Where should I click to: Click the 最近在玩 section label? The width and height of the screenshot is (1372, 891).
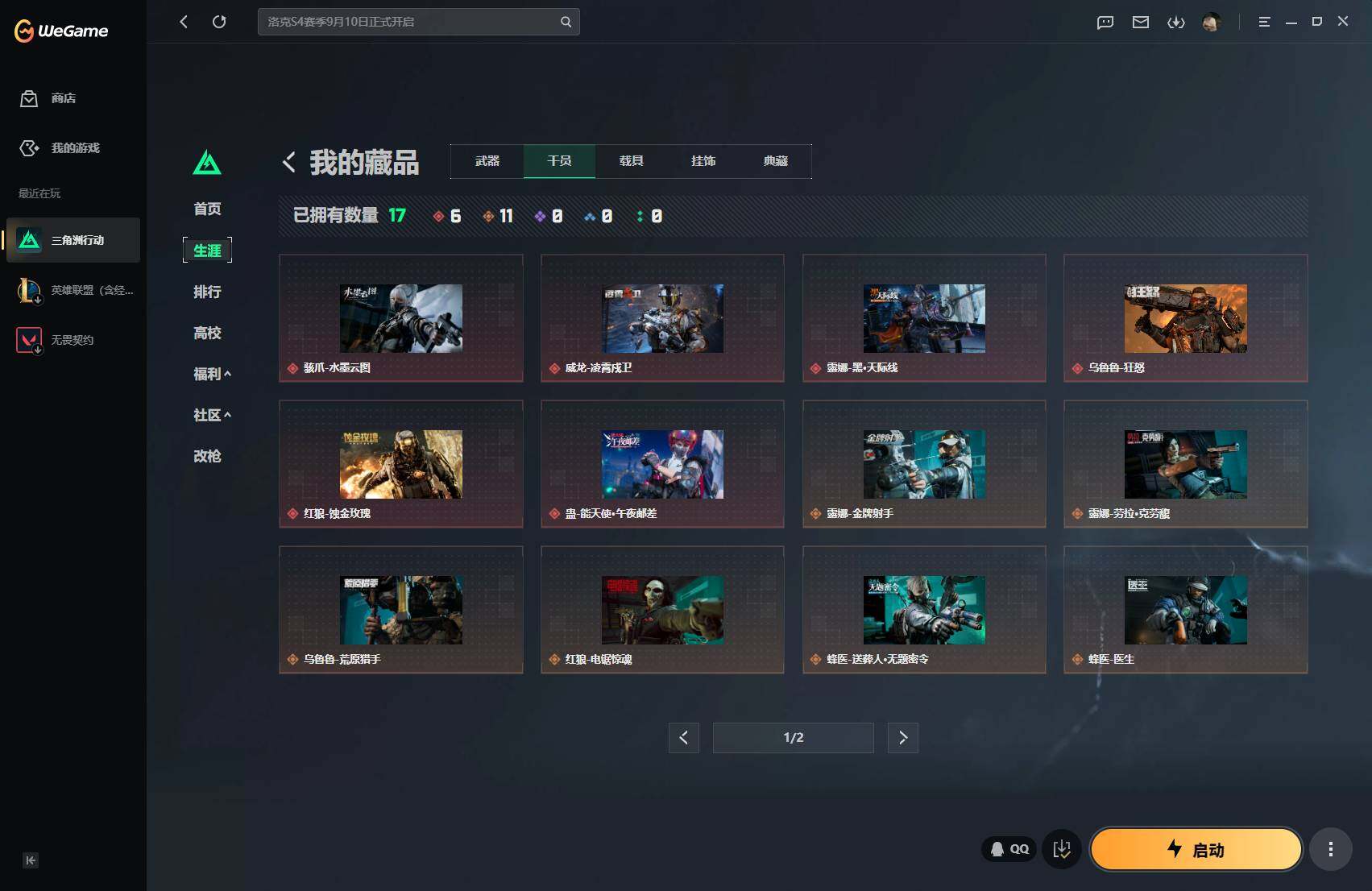click(39, 193)
